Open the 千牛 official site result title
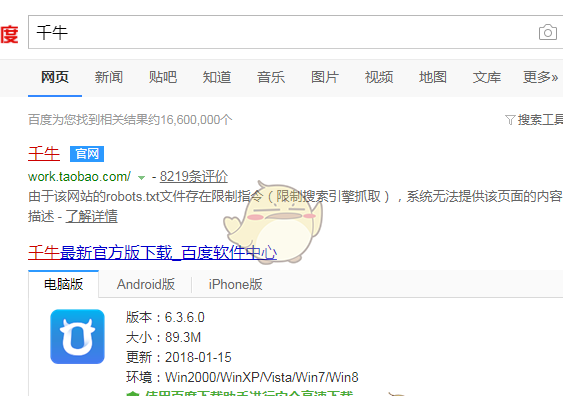This screenshot has width=563, height=396. pyautogui.click(x=44, y=154)
